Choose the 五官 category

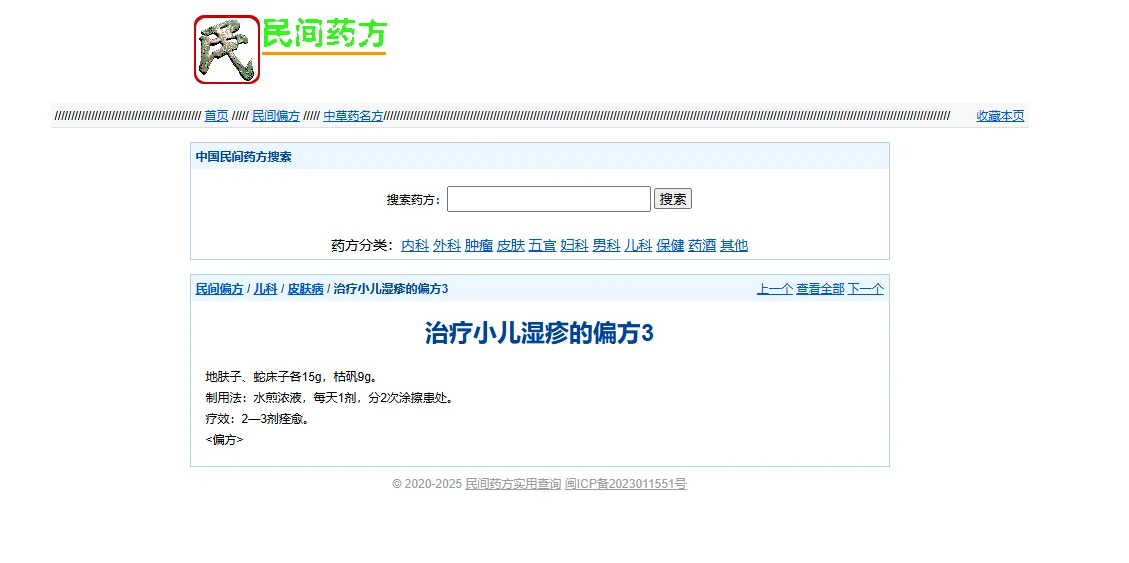[x=542, y=245]
